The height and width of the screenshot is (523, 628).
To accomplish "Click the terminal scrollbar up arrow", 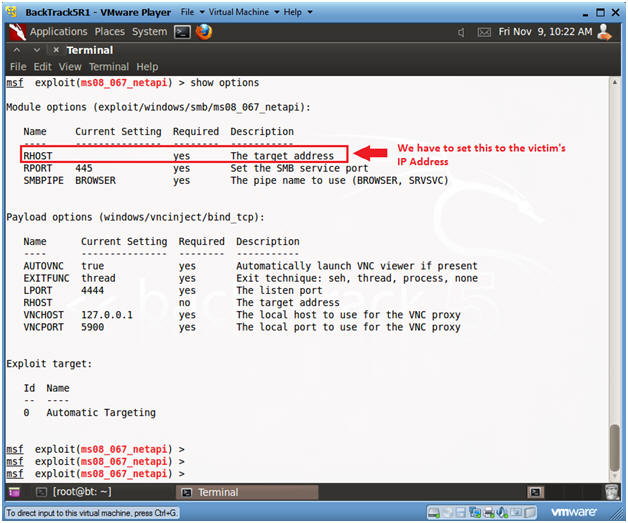I will pyautogui.click(x=614, y=82).
